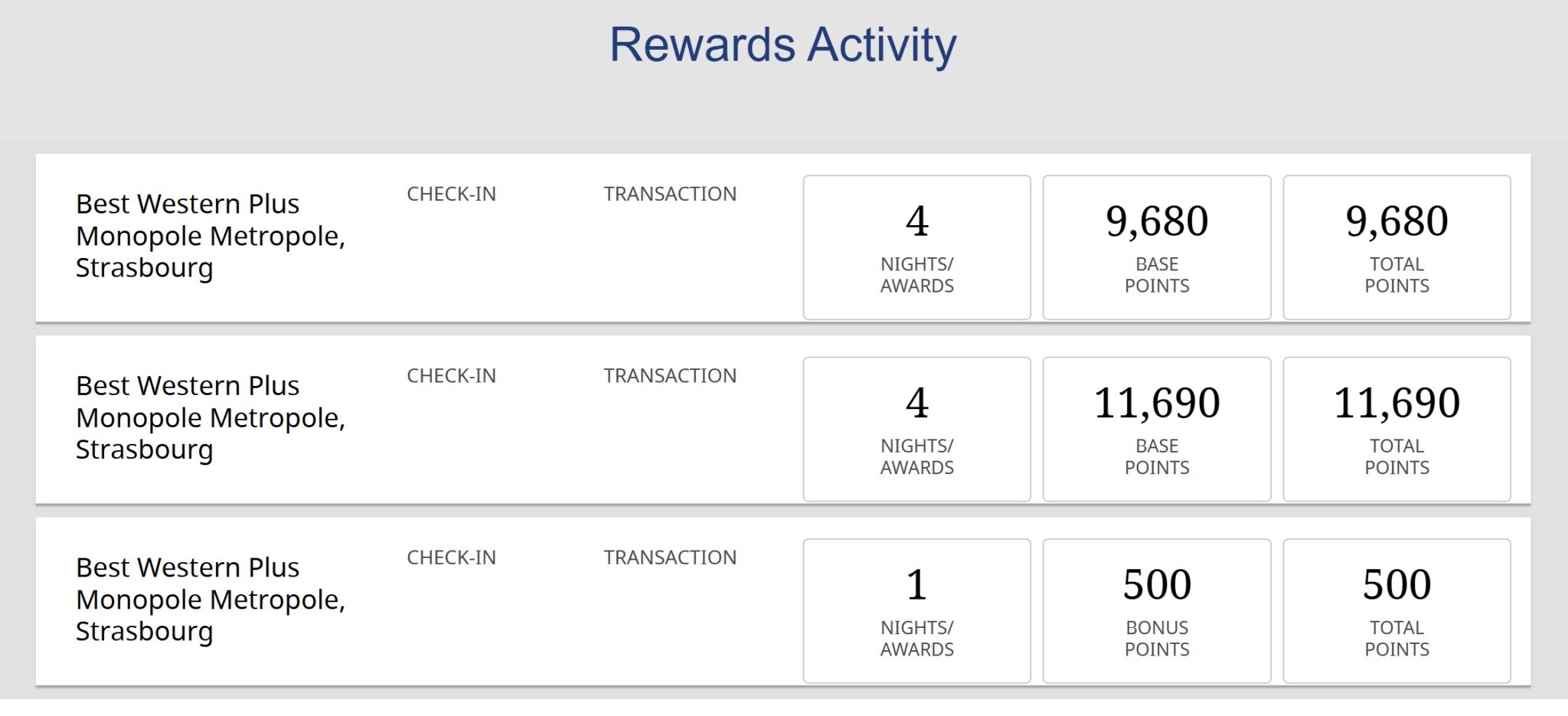Click CHECK-IN label in the 11,690 points row
The image size is (1568, 716).
pos(451,375)
